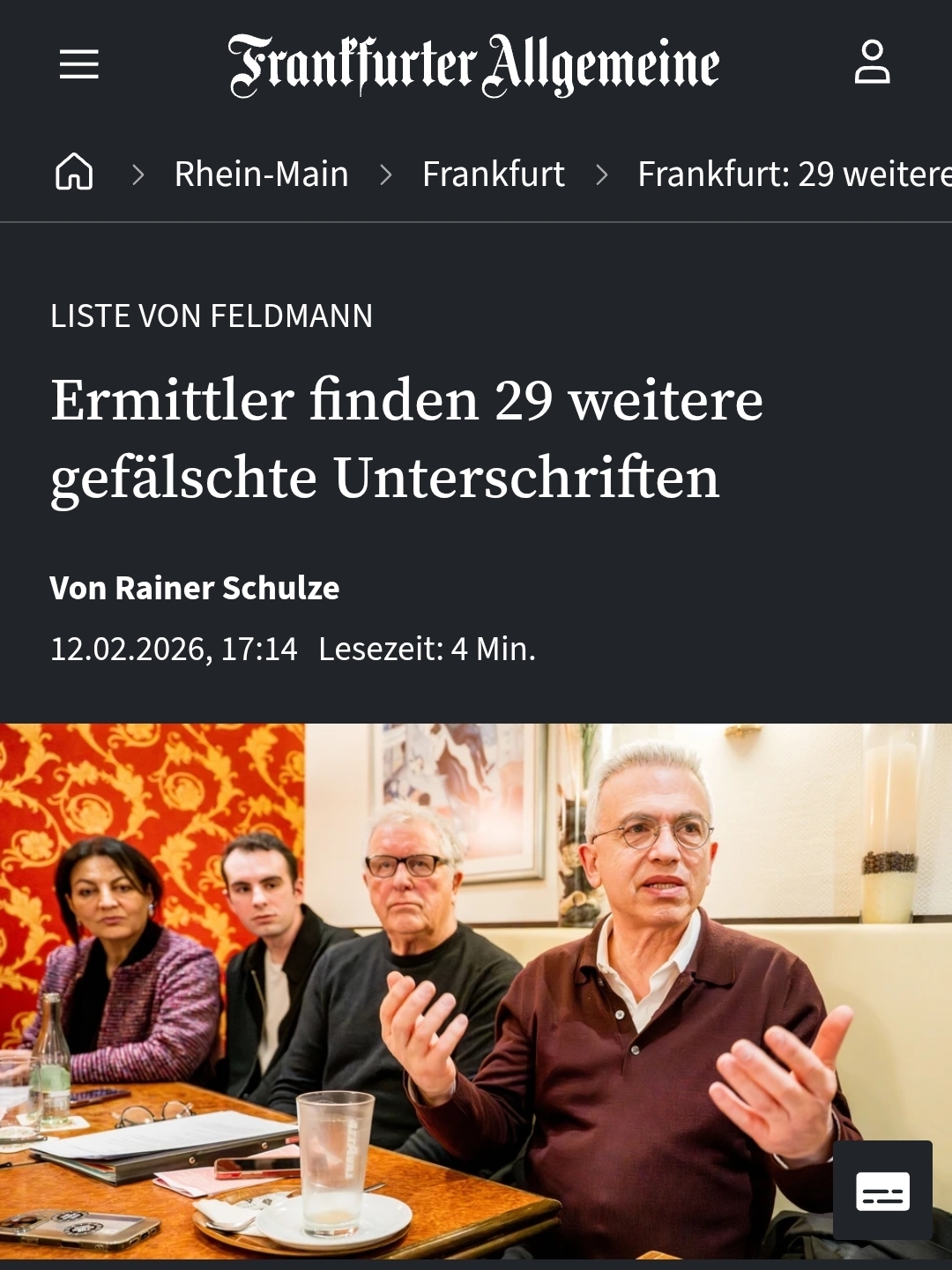Viewport: 952px width, 1270px height.
Task: Click the chevron right after the home icon
Action: (x=138, y=175)
